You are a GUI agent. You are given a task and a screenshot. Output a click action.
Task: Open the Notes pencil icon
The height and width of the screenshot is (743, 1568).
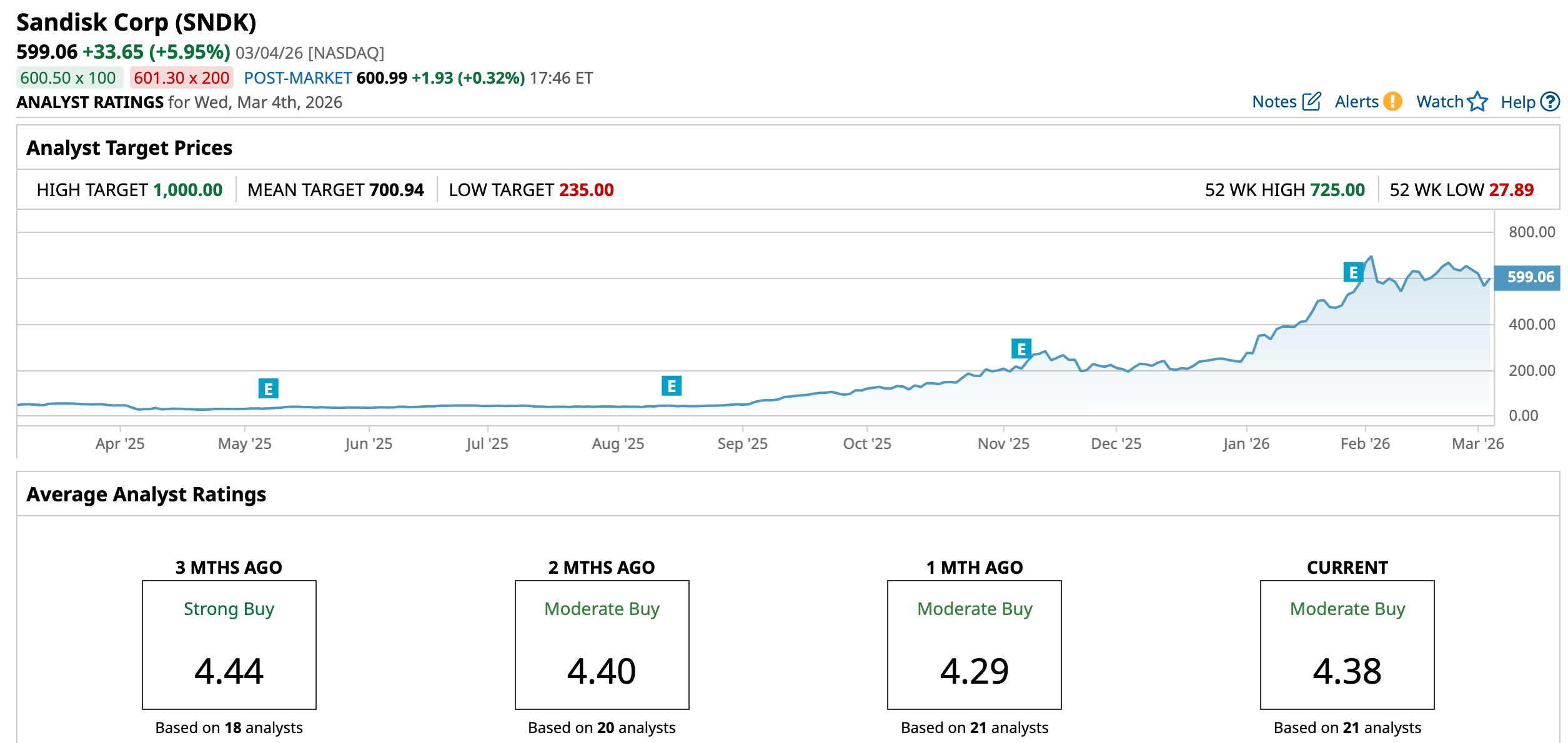tap(1311, 101)
